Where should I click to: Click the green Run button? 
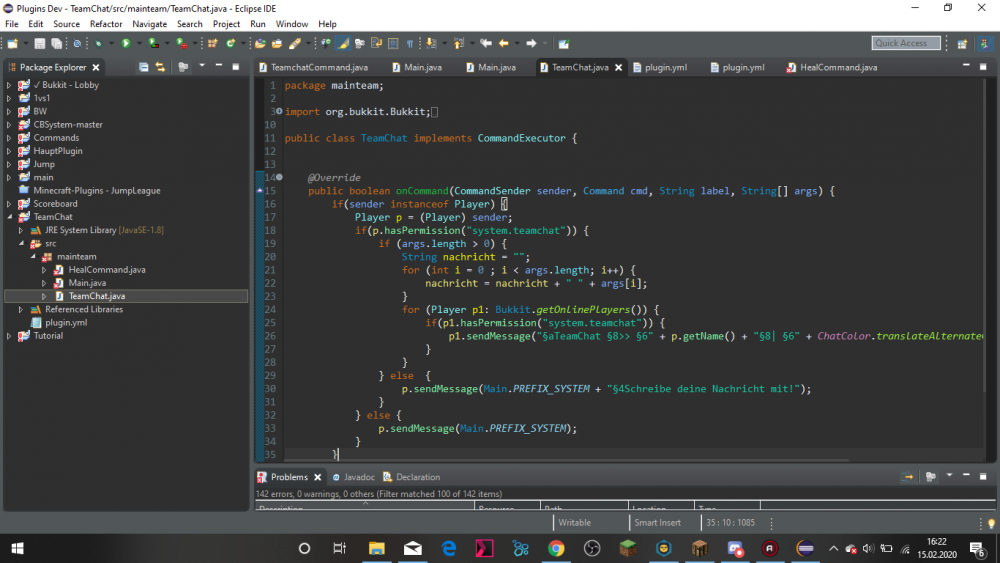coord(126,43)
